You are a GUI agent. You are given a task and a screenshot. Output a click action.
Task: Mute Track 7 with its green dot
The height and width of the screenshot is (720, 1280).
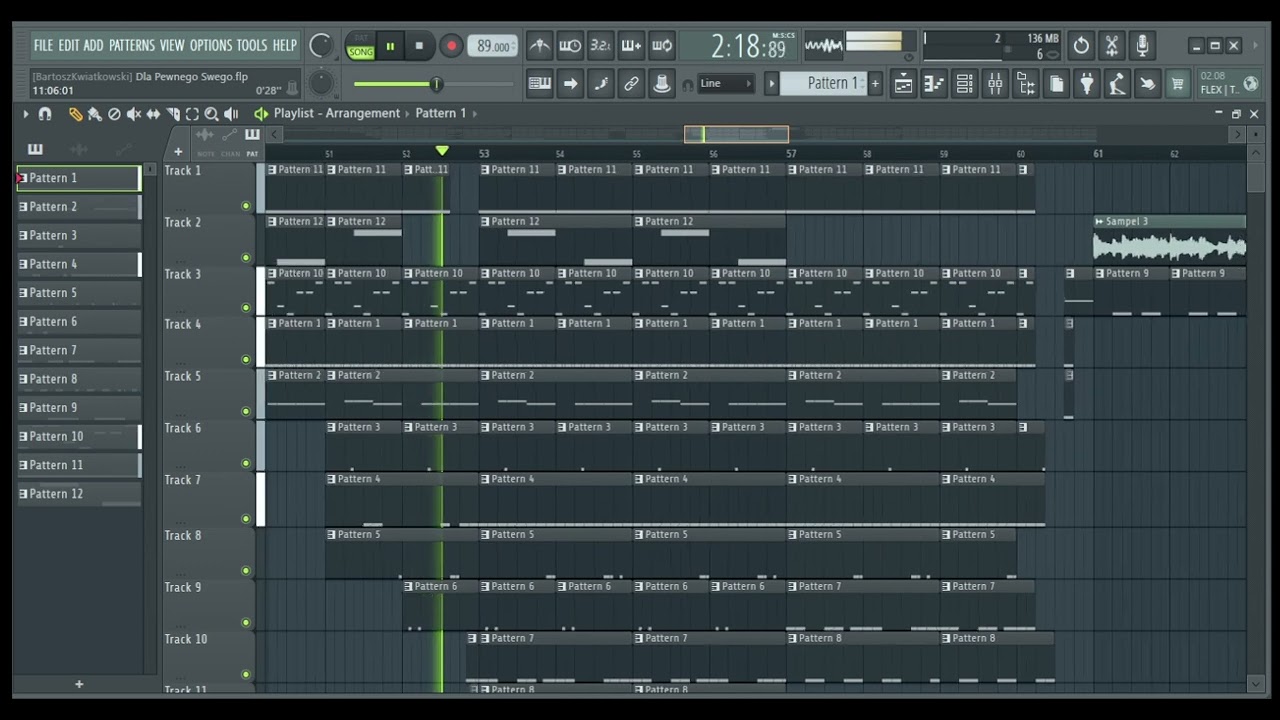pos(246,518)
